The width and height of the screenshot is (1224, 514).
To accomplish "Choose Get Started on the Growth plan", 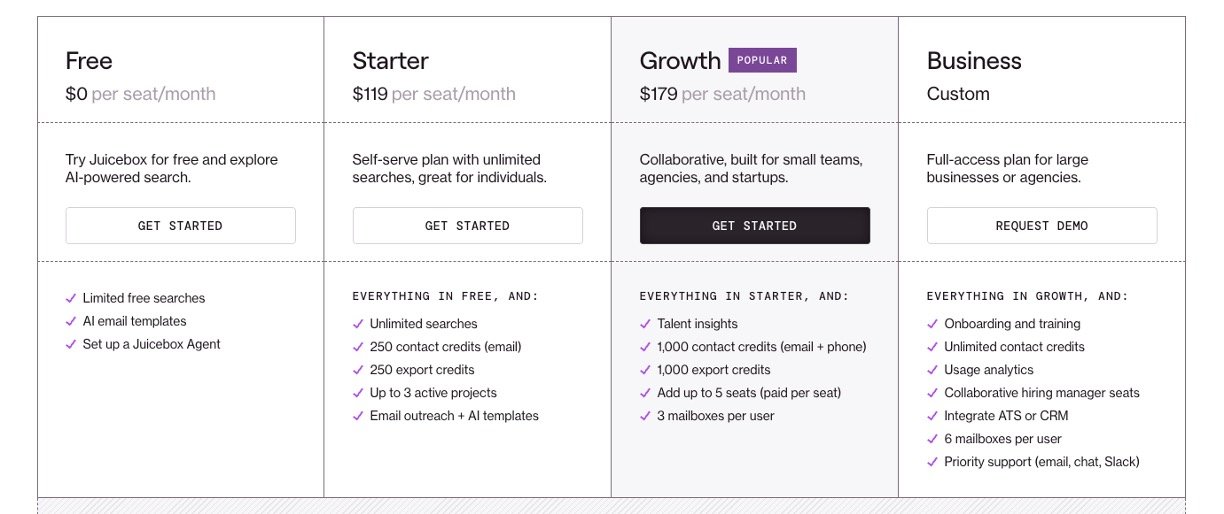I will coord(754,226).
